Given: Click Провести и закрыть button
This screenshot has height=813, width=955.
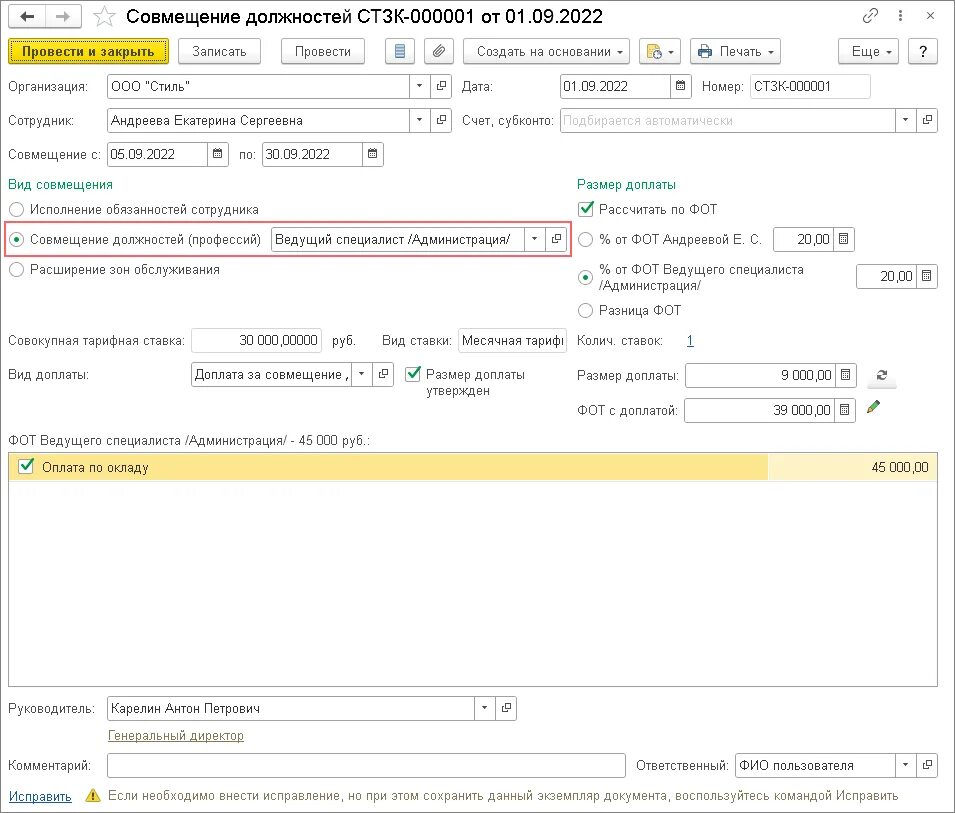Looking at the screenshot, I should click(x=88, y=51).
